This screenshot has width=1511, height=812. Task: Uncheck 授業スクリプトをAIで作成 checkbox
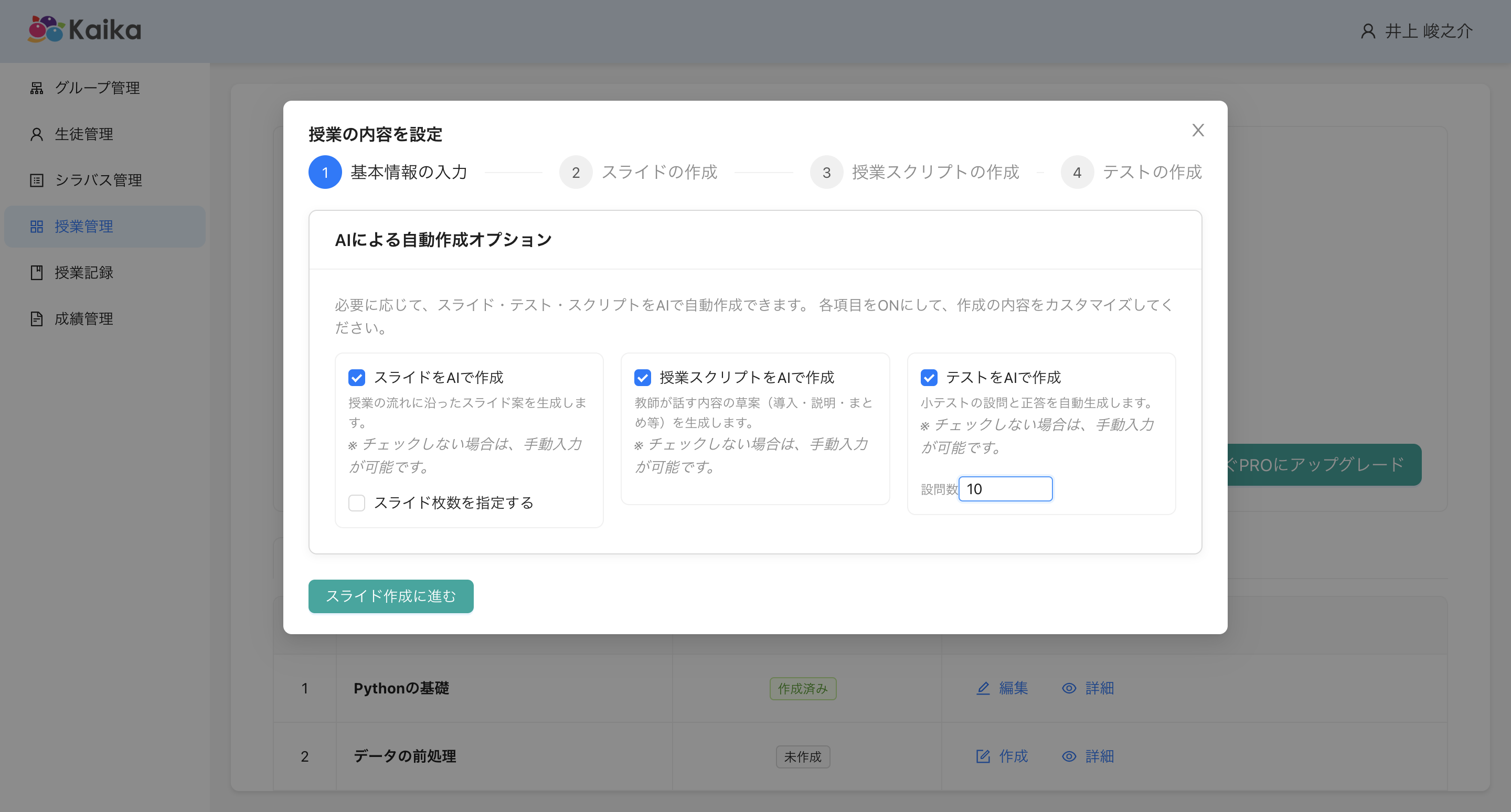click(642, 378)
